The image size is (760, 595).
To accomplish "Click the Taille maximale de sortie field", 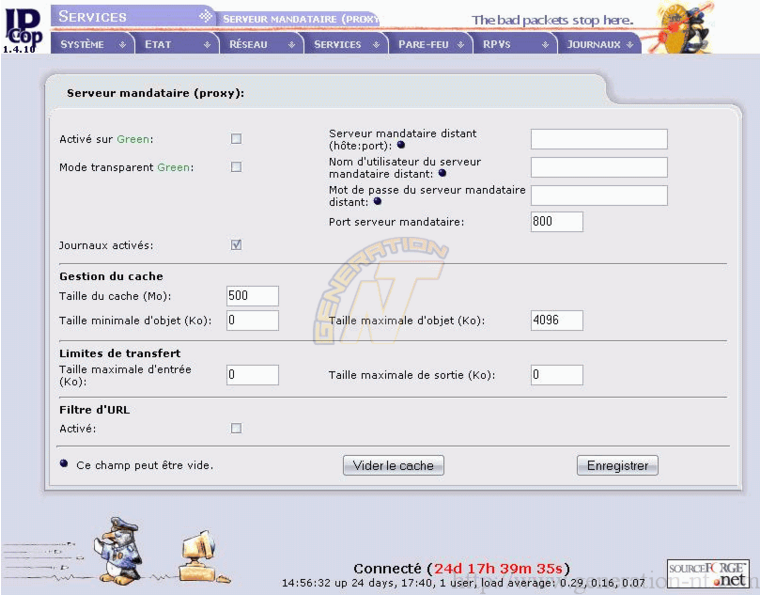I will point(557,375).
